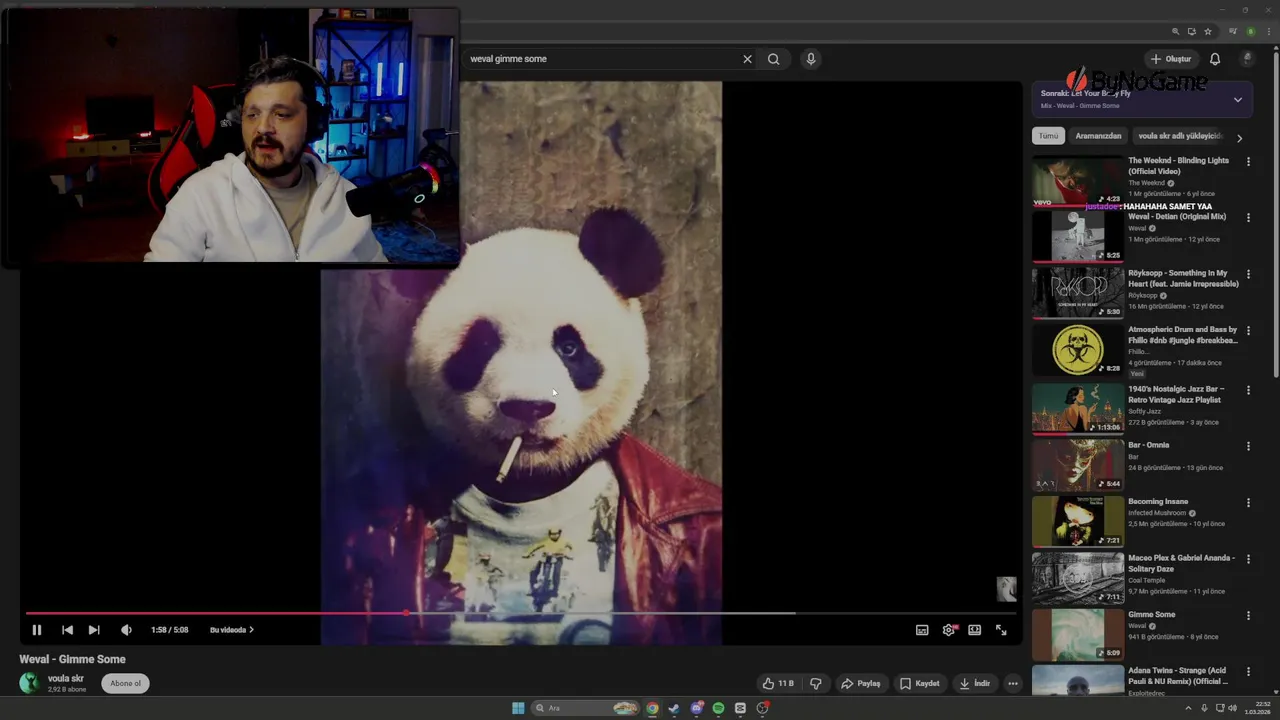1280x720 pixels.
Task: Select the 'voula skr adlı yükleyiciden' chip
Action: click(x=1180, y=136)
